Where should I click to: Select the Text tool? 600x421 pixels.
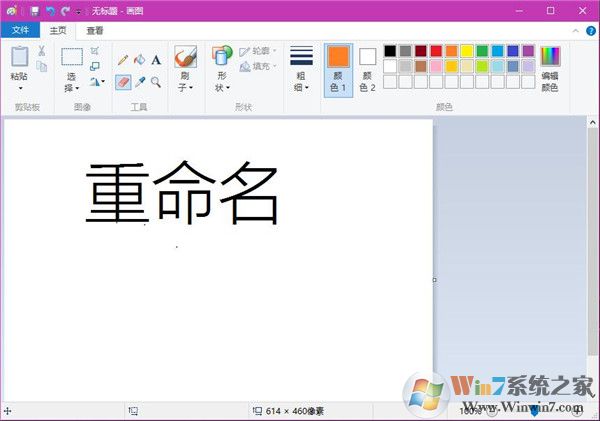156,60
